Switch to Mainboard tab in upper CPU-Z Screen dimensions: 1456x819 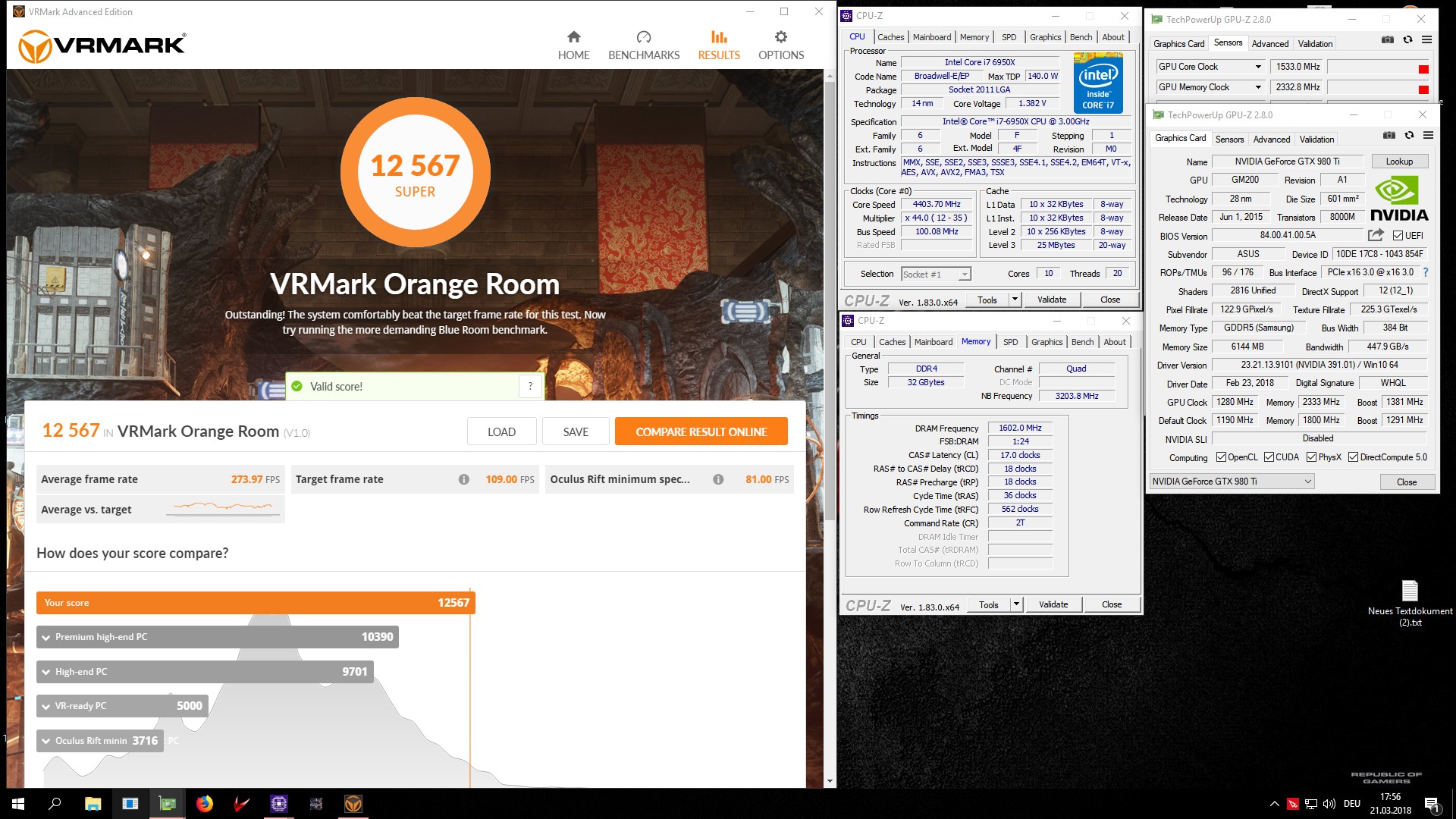pos(932,37)
